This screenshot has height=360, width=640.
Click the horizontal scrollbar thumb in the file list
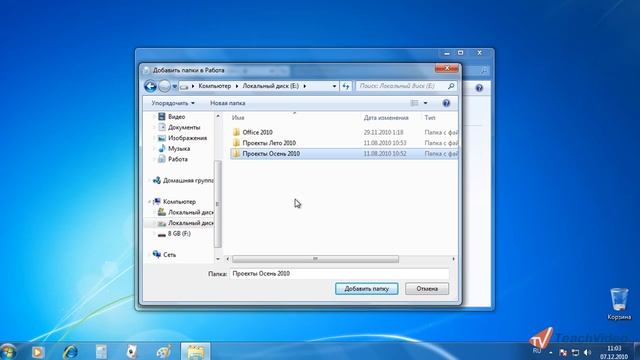315,259
